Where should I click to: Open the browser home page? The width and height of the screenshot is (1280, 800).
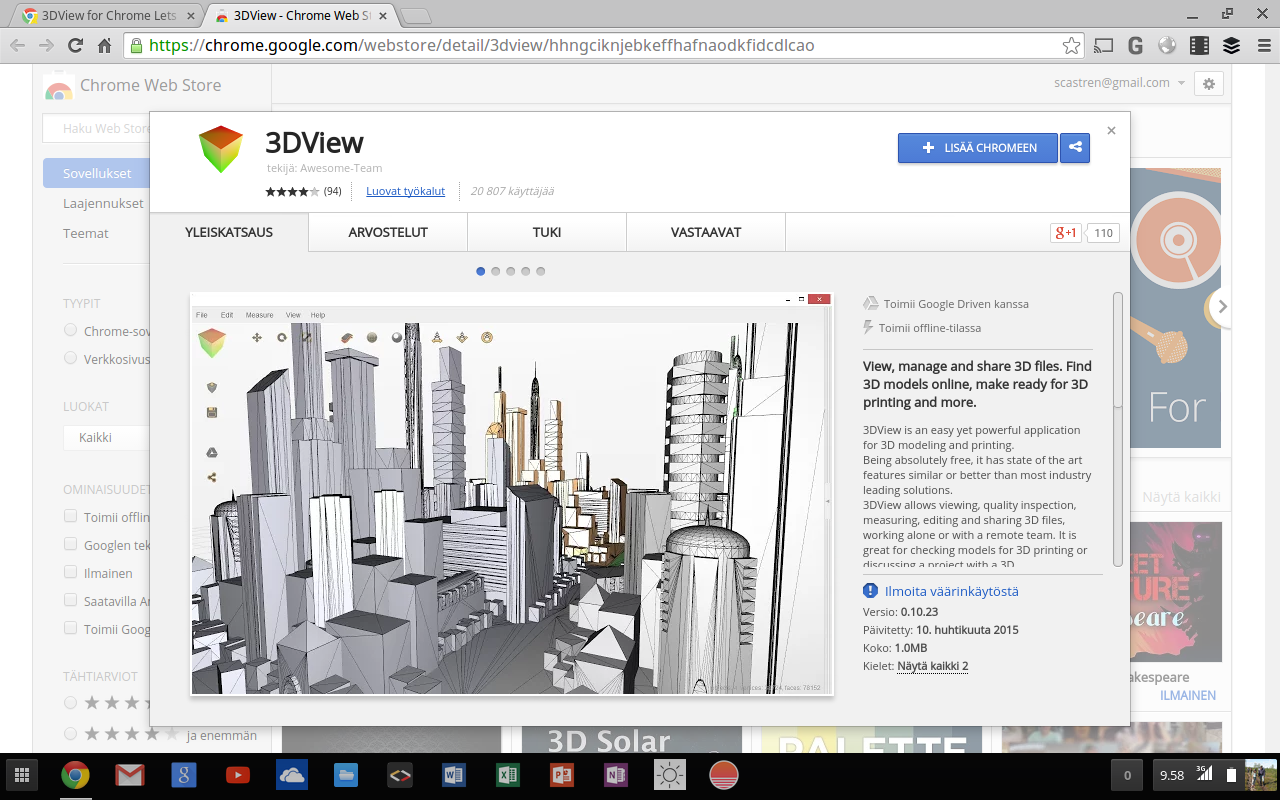pyautogui.click(x=104, y=45)
